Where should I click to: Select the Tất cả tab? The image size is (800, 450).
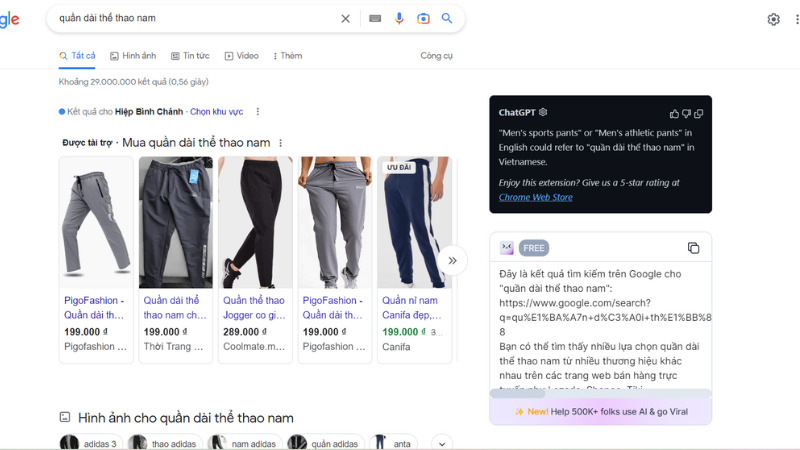pyautogui.click(x=78, y=56)
